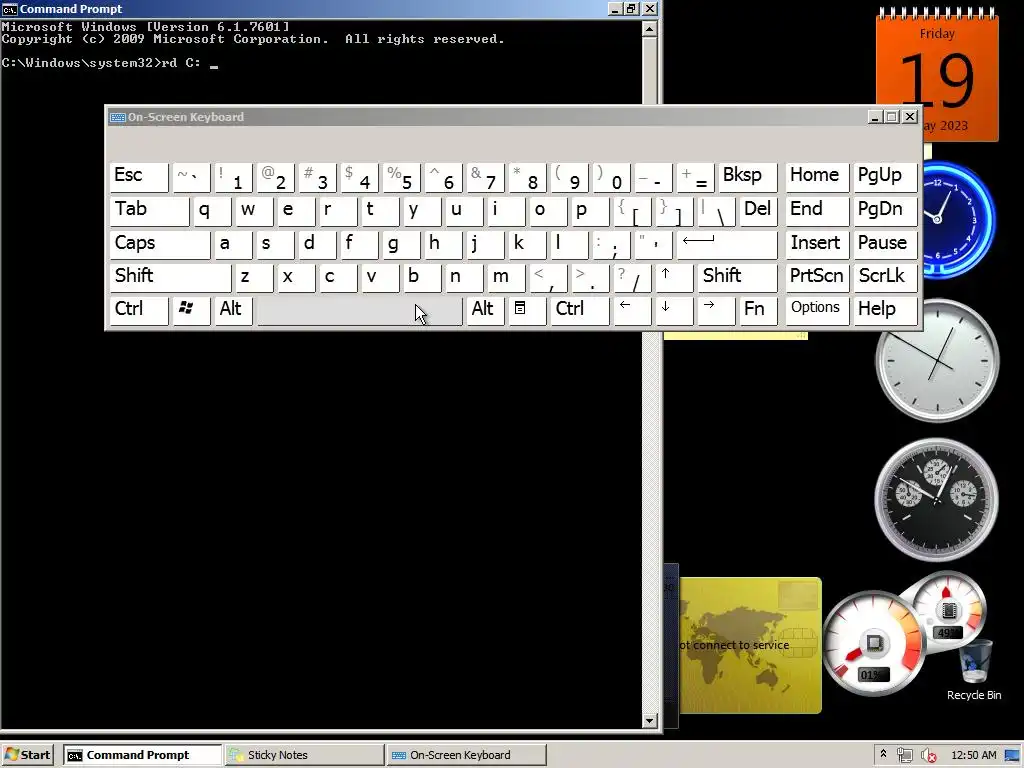Open the Start menu
This screenshot has height=768, width=1024.
click(x=29, y=755)
